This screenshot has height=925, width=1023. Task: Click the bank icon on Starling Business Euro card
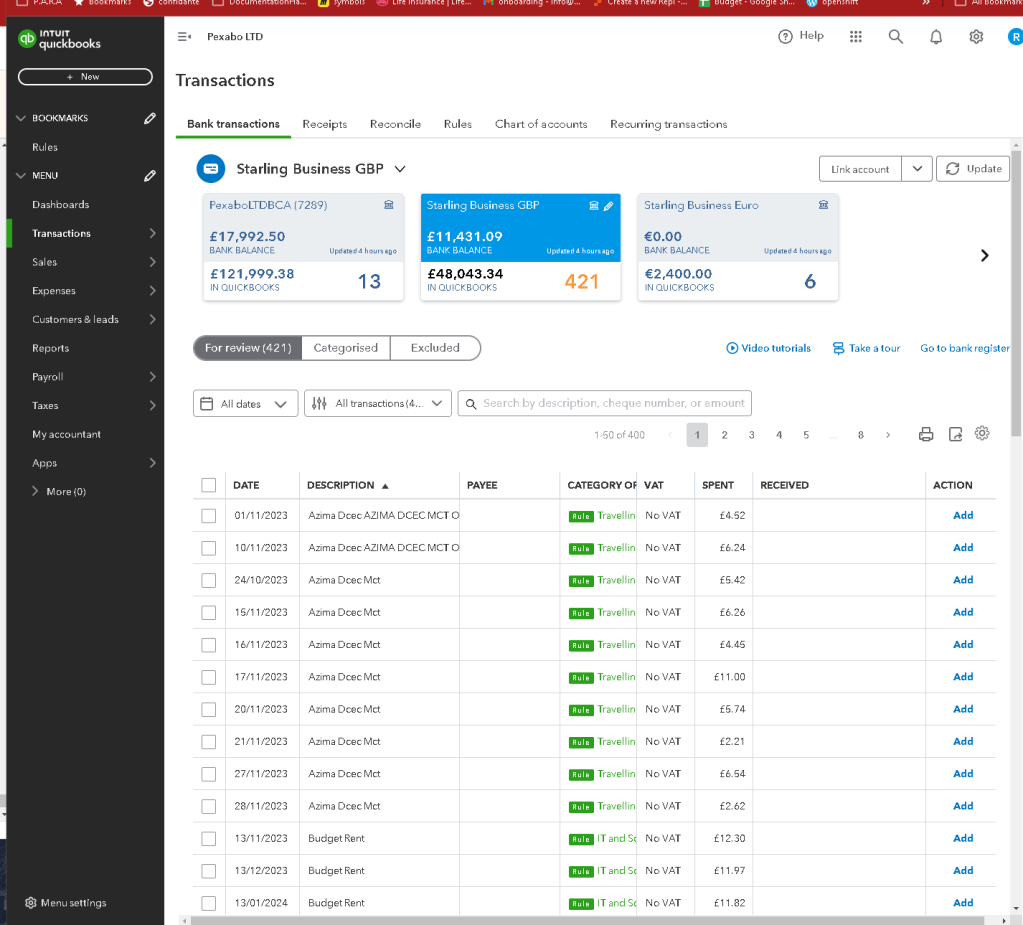click(x=823, y=205)
